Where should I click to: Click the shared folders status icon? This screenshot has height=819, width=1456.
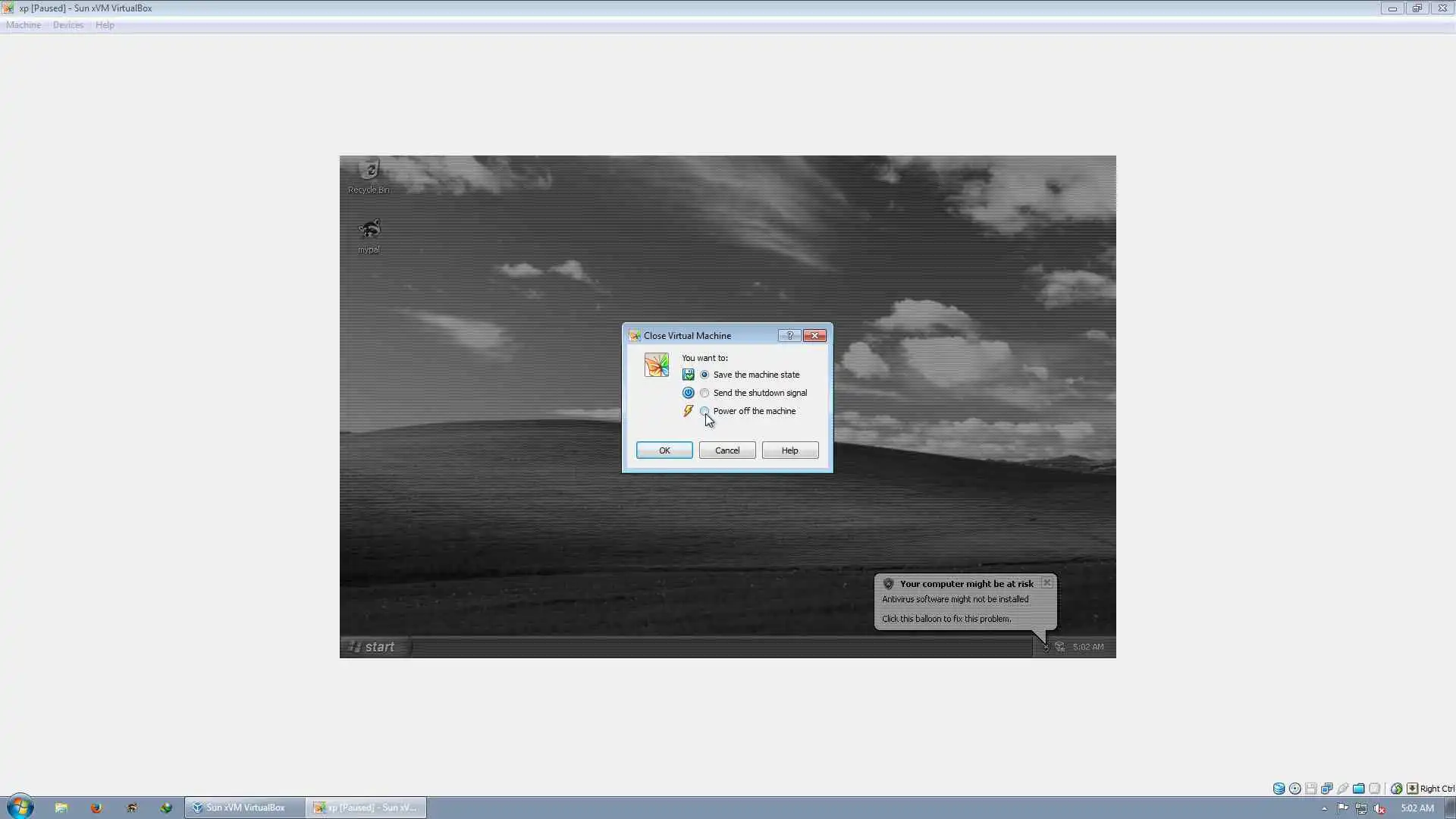click(1359, 789)
